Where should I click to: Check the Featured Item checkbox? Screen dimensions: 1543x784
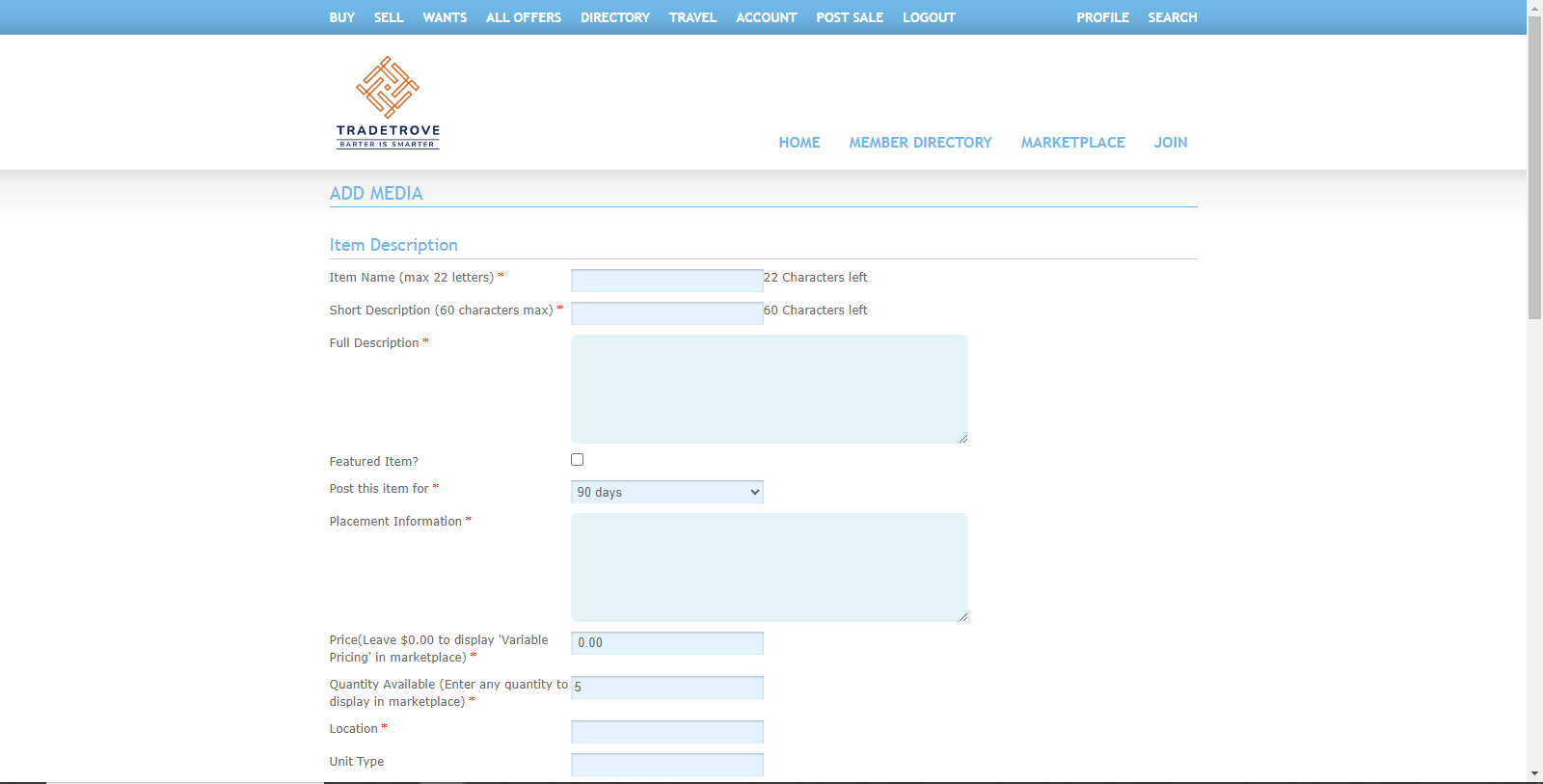click(577, 460)
